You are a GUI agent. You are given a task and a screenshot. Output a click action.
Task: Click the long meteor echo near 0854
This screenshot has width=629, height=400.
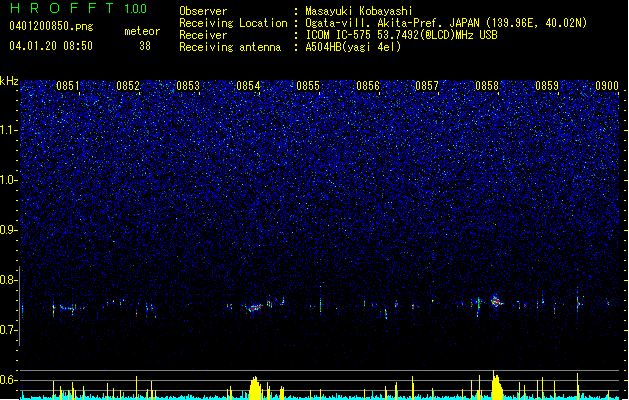[255, 308]
